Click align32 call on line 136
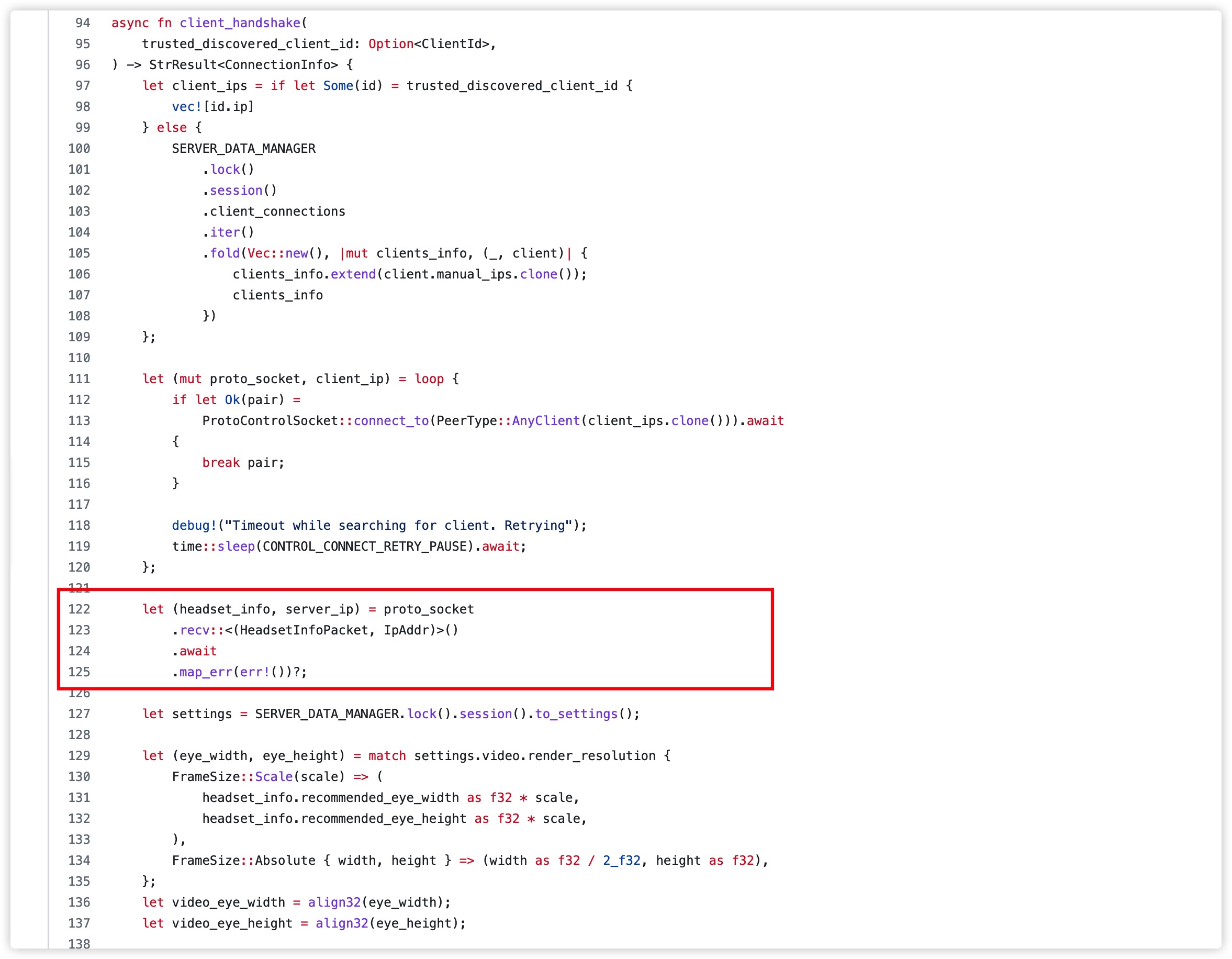The width and height of the screenshot is (1232, 959). 334,902
